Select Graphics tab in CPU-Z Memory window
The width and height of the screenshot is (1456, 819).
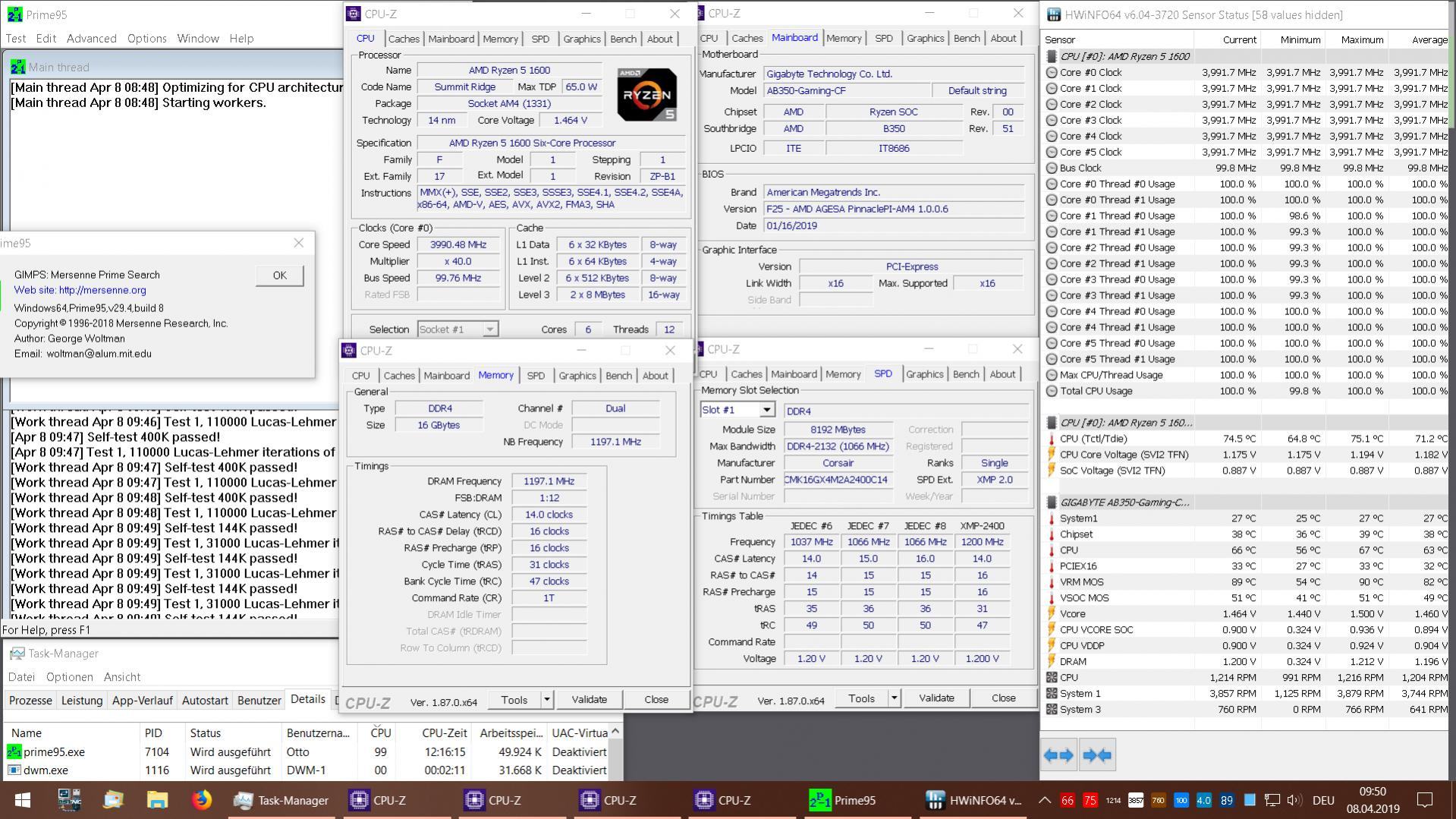click(577, 376)
